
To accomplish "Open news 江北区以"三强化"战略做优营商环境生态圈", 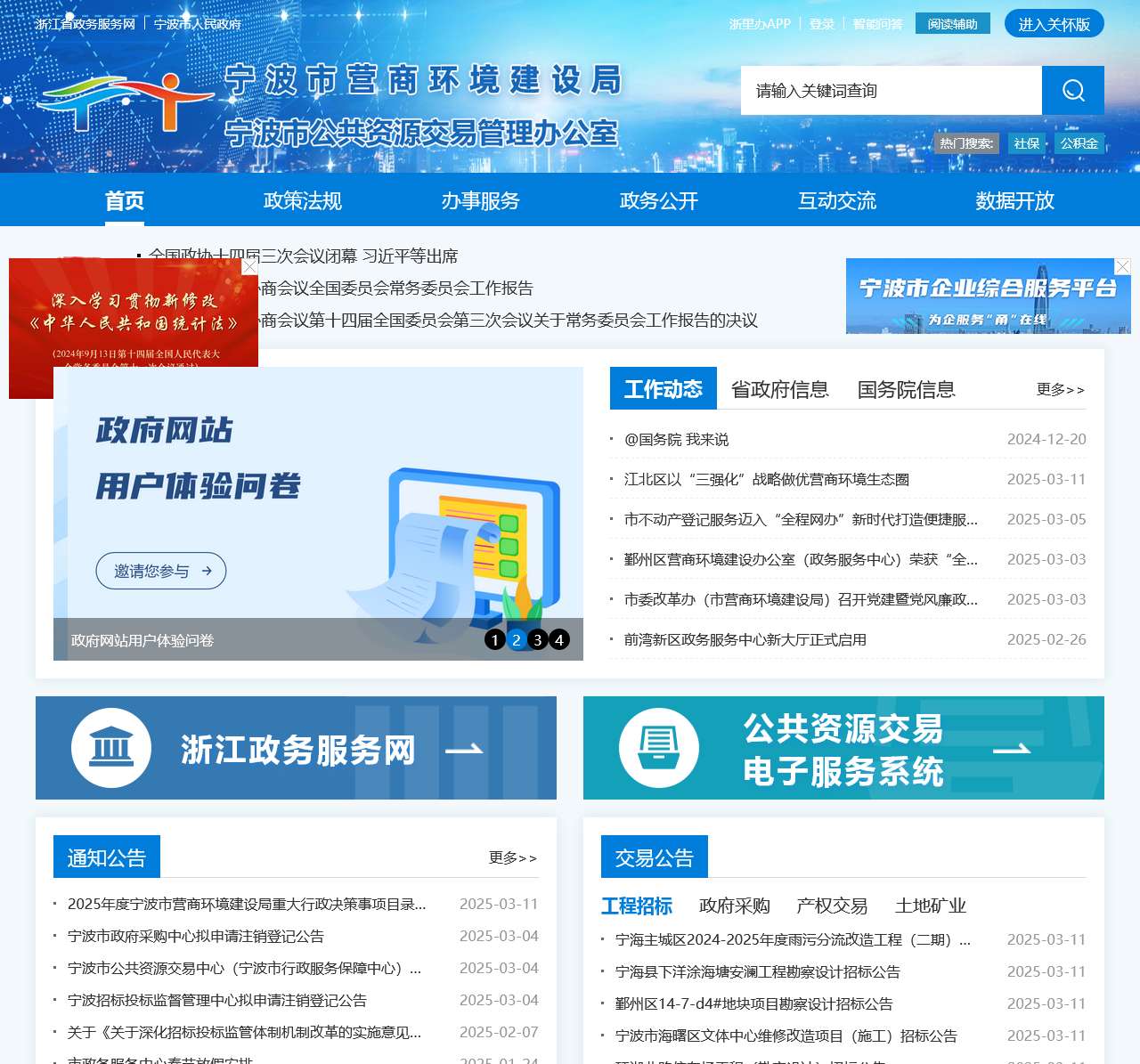I will point(767,479).
